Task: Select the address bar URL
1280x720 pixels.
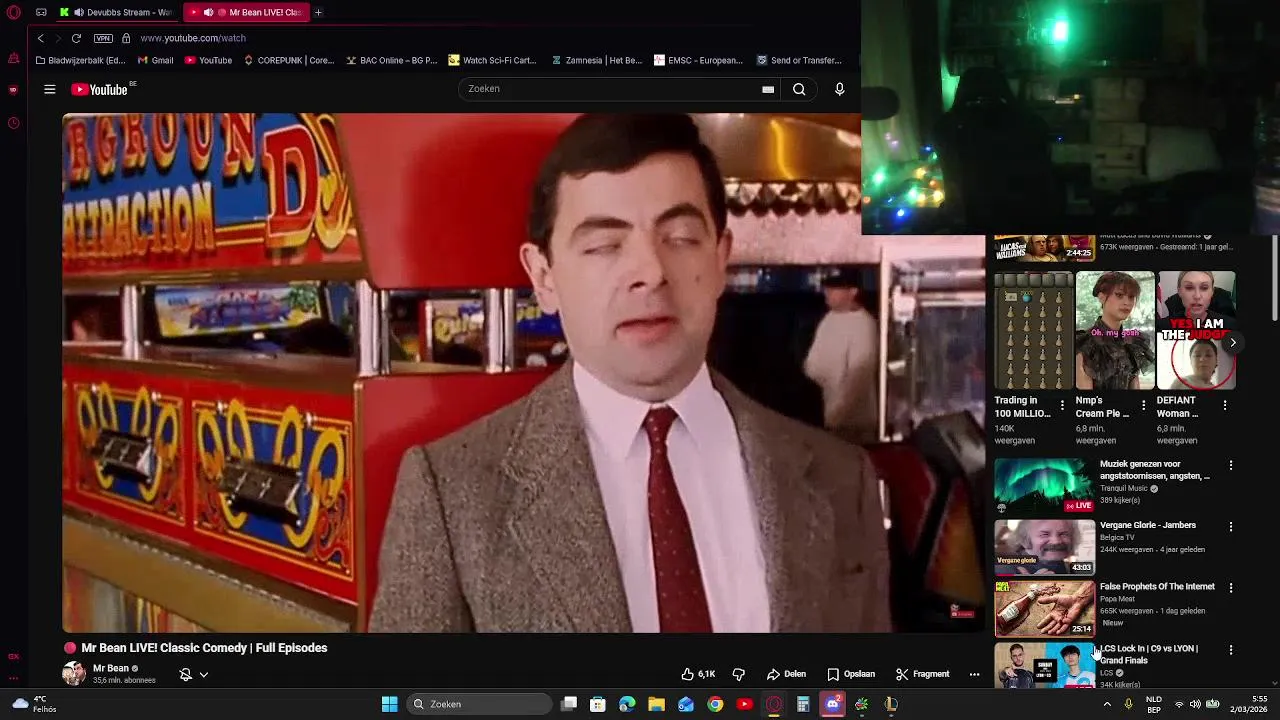Action: coord(193,38)
